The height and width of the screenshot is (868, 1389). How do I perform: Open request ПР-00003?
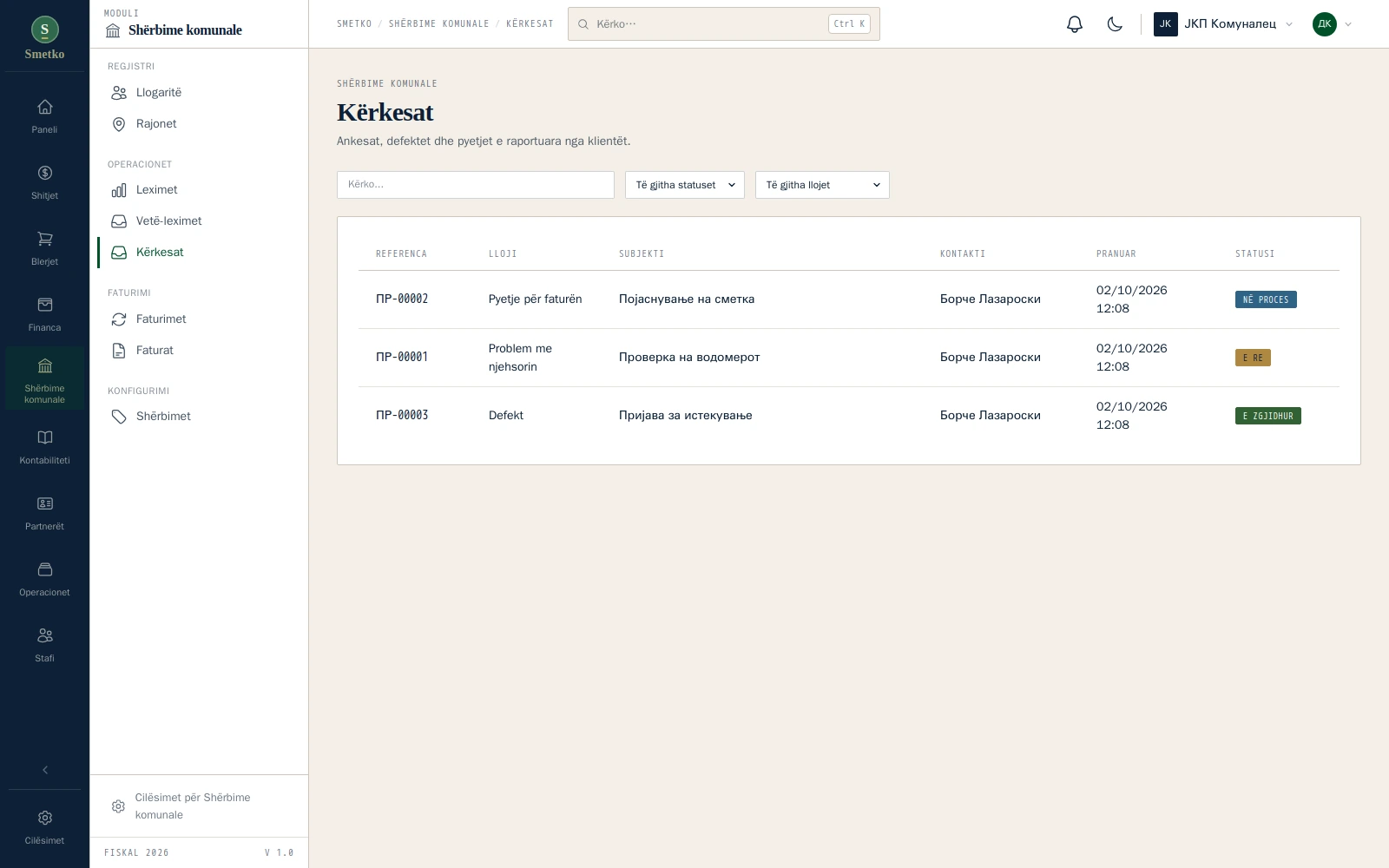pos(849,416)
